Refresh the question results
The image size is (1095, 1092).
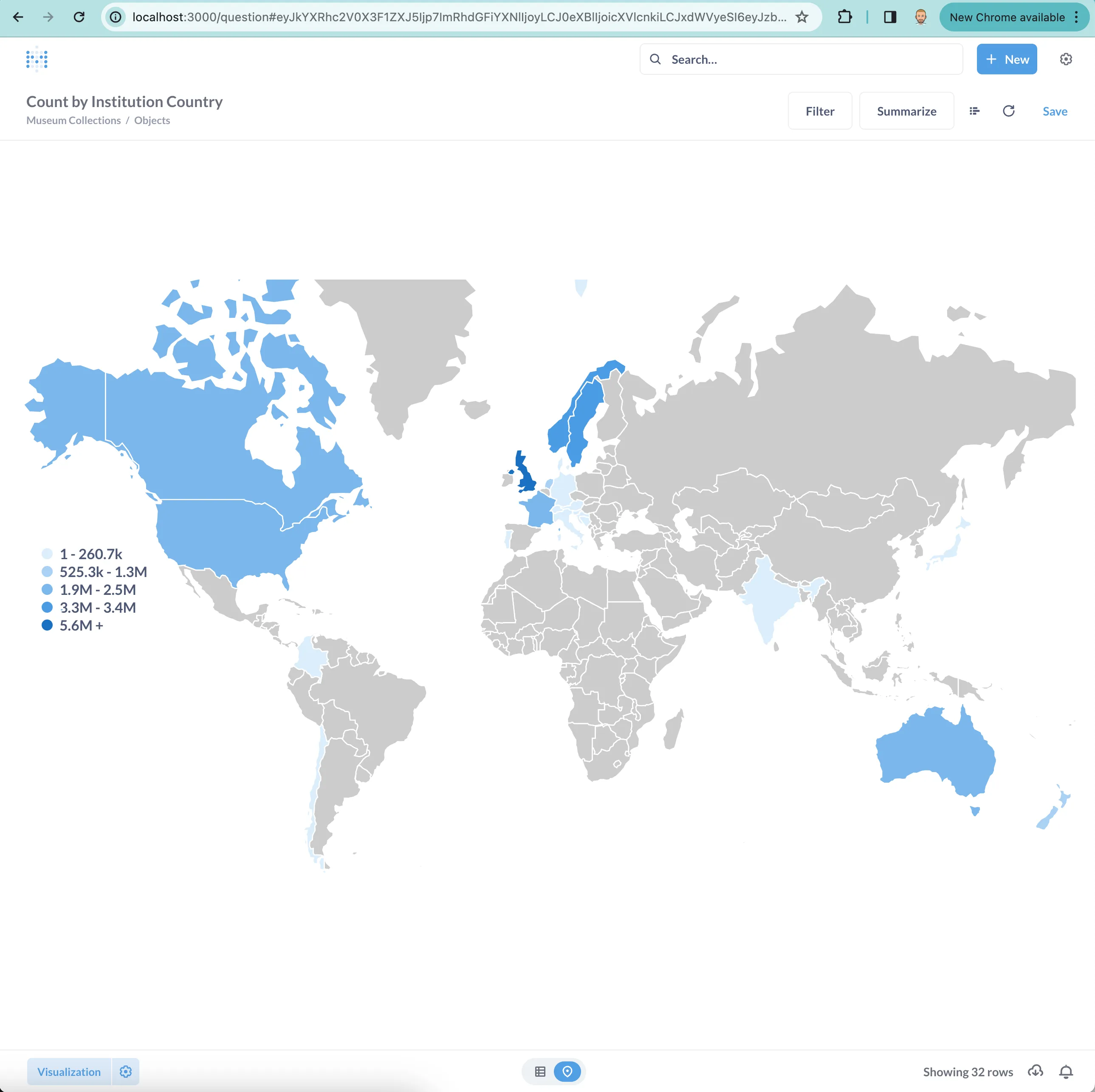pyautogui.click(x=1009, y=110)
